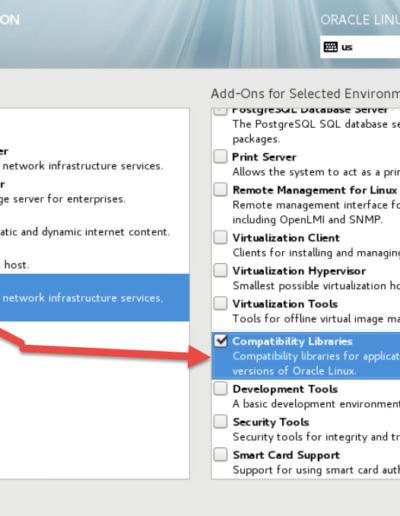Enable Smart Card Support checkbox

[x=220, y=455]
